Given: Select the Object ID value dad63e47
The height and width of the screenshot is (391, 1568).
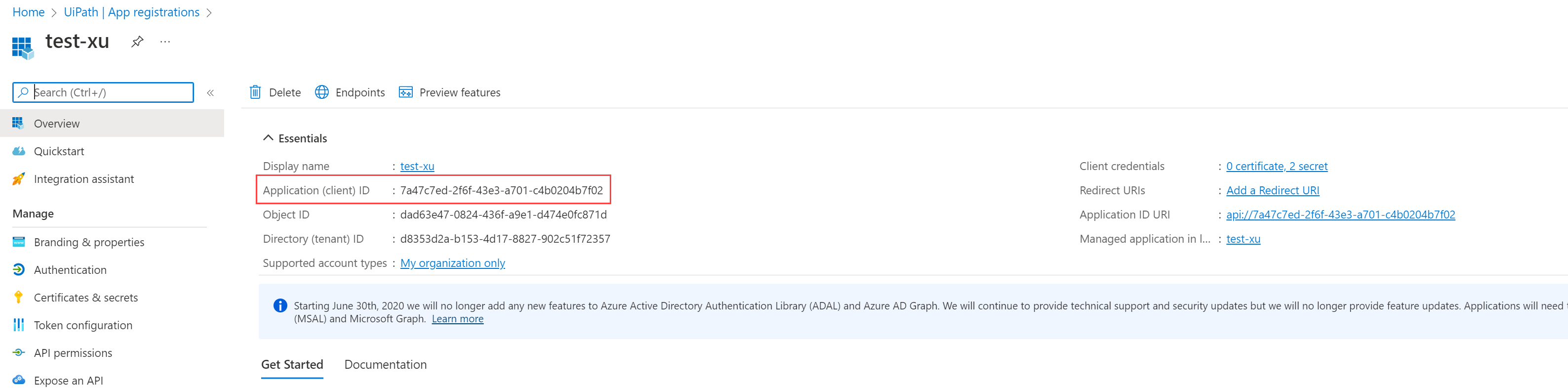Looking at the screenshot, I should click(x=503, y=215).
